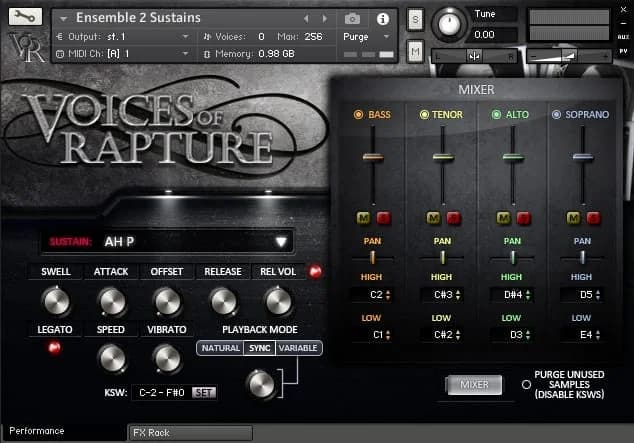
Task: Click the Swell knob
Action: point(56,301)
